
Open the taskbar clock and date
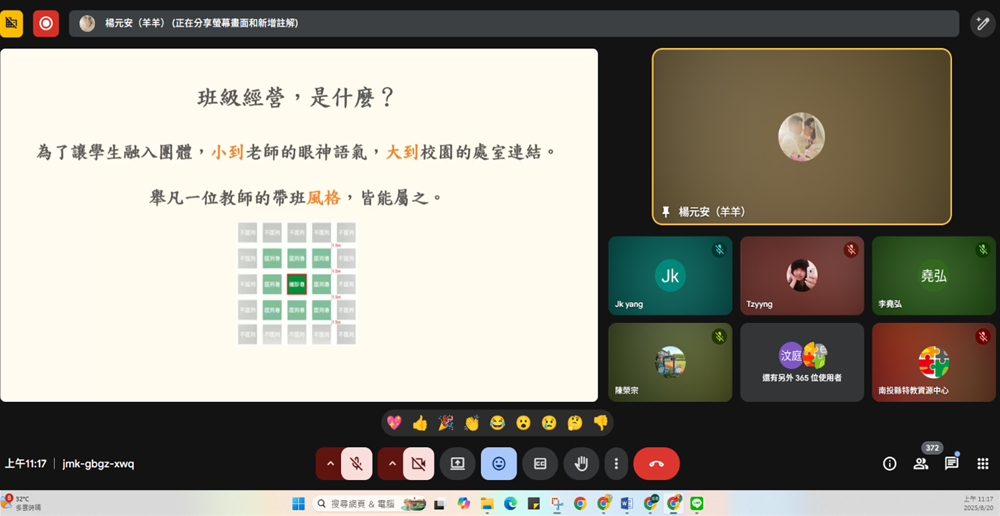point(980,503)
